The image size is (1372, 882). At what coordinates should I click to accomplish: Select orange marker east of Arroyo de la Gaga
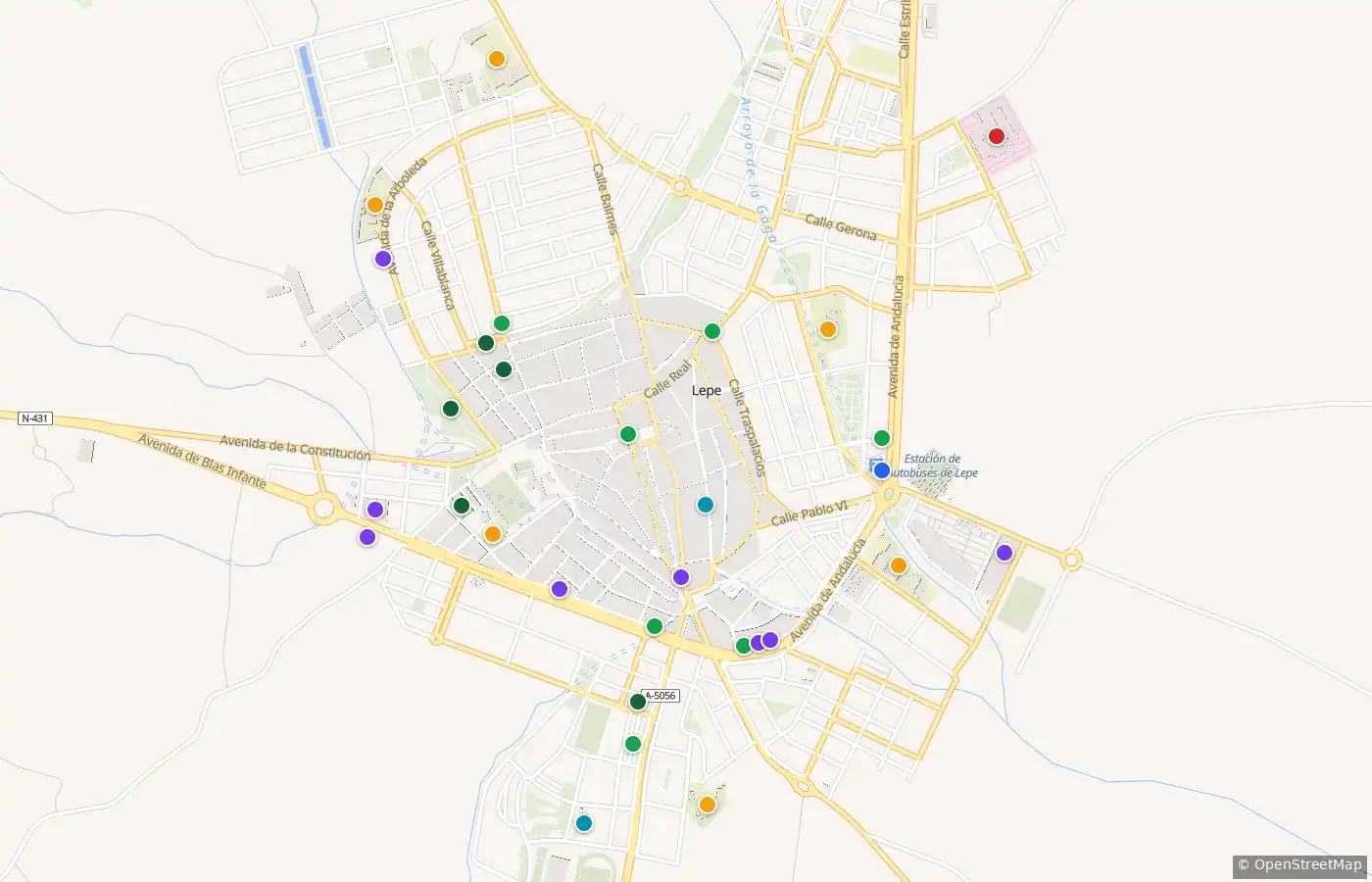(x=828, y=329)
